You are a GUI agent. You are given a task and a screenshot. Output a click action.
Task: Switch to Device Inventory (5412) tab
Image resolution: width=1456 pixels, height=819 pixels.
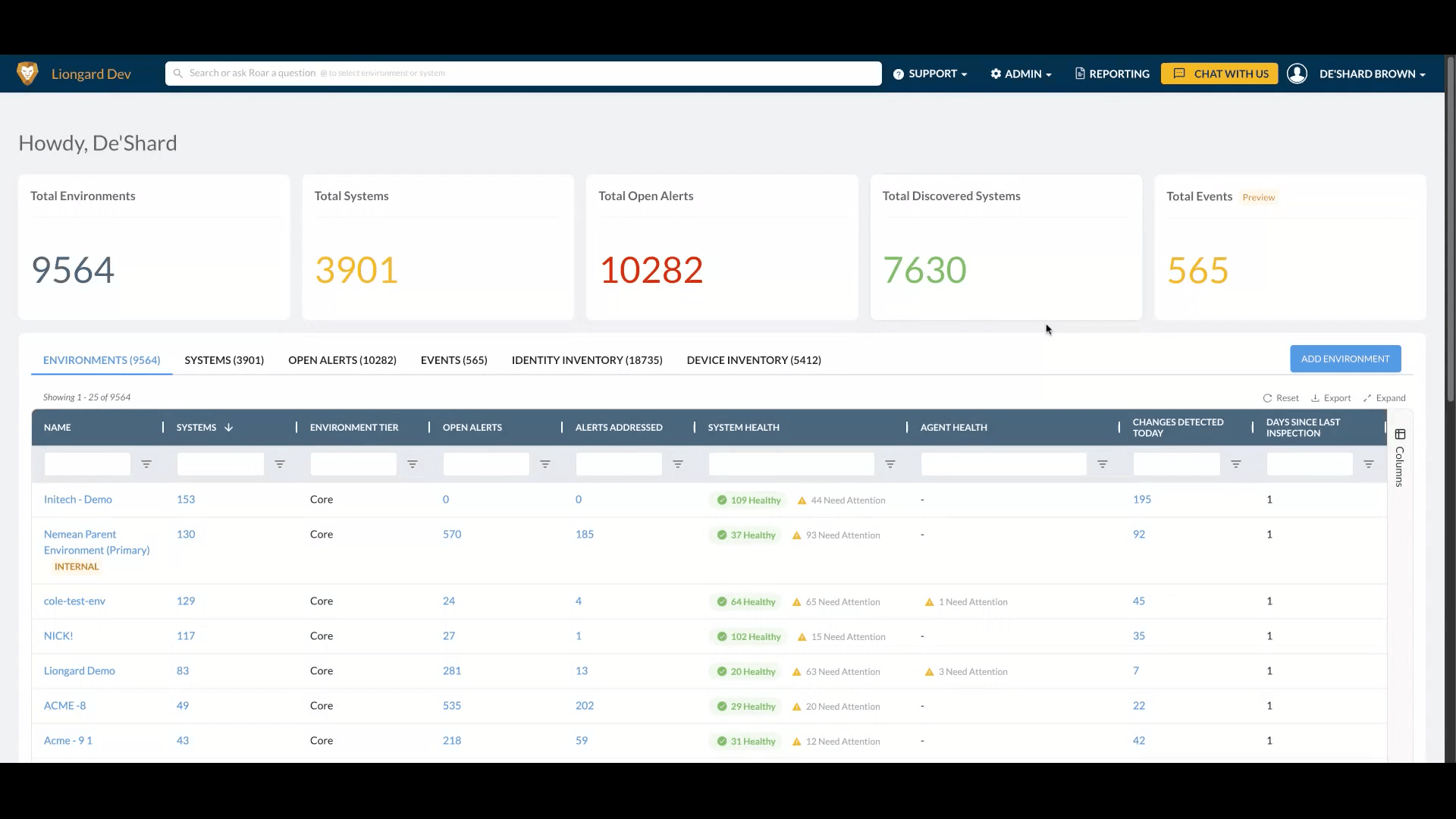pyautogui.click(x=754, y=360)
